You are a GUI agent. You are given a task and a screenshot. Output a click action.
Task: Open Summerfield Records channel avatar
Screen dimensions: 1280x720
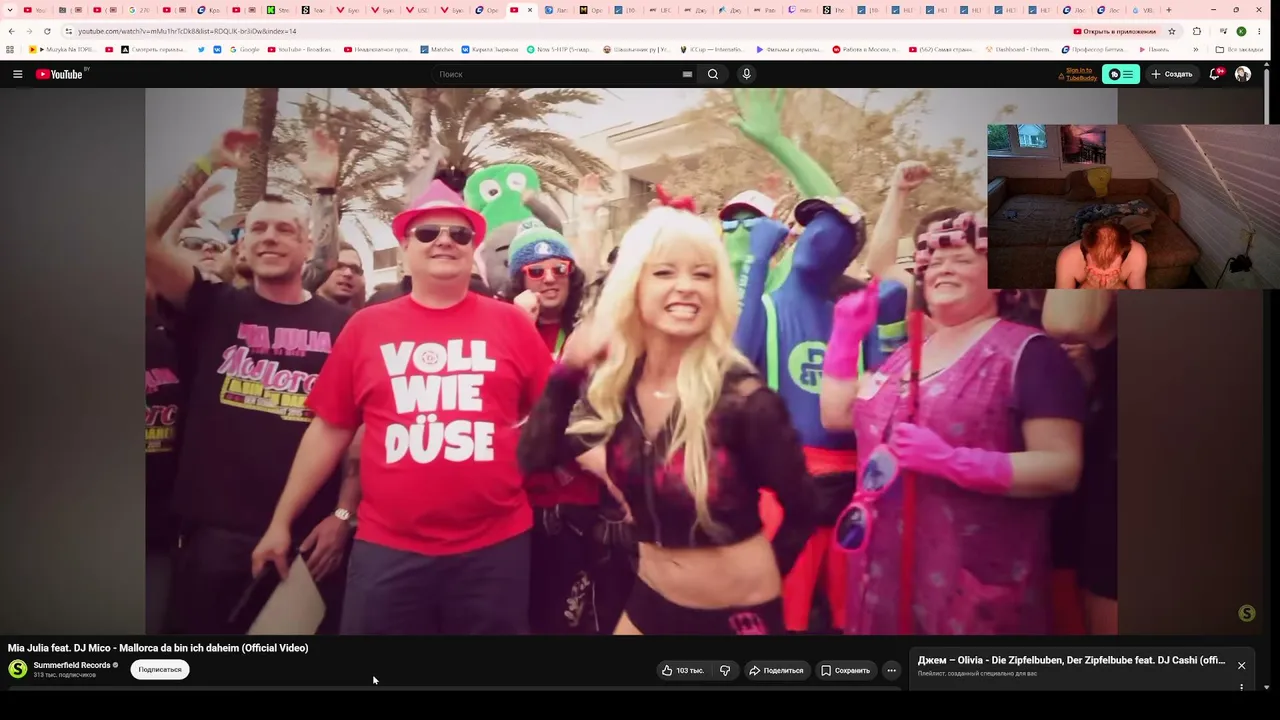click(18, 669)
